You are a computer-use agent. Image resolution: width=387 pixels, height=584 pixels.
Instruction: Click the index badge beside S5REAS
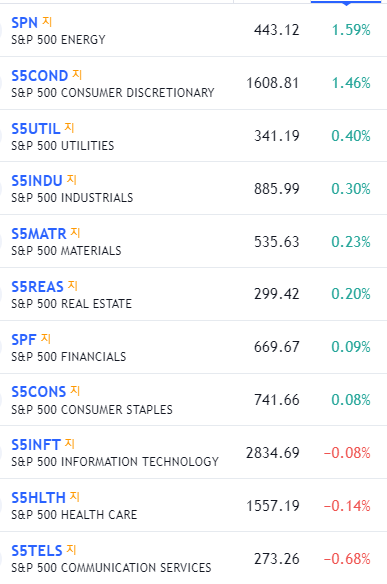(x=73, y=286)
